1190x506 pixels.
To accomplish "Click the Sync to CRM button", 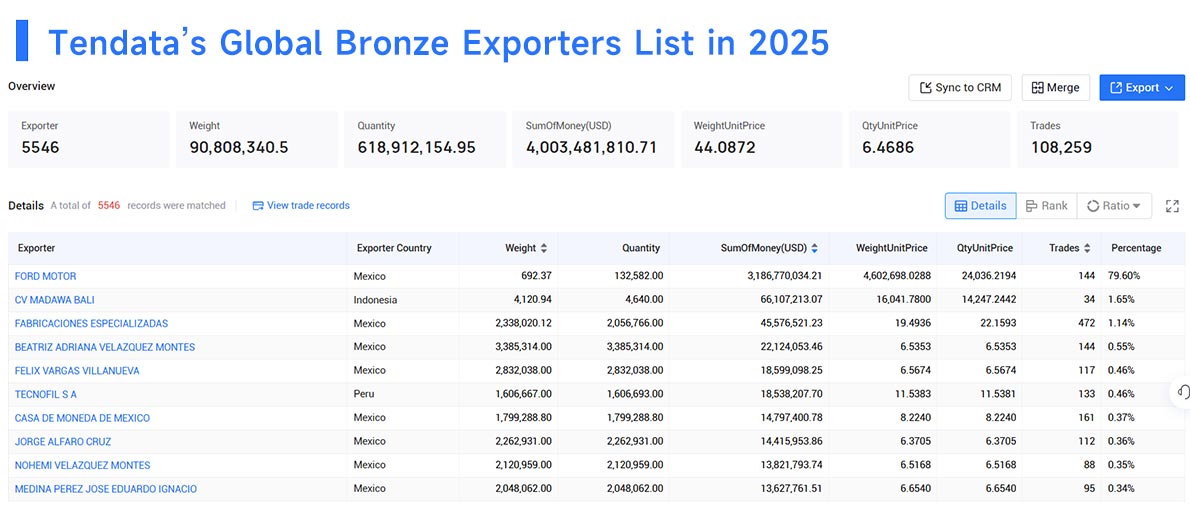I will point(960,87).
